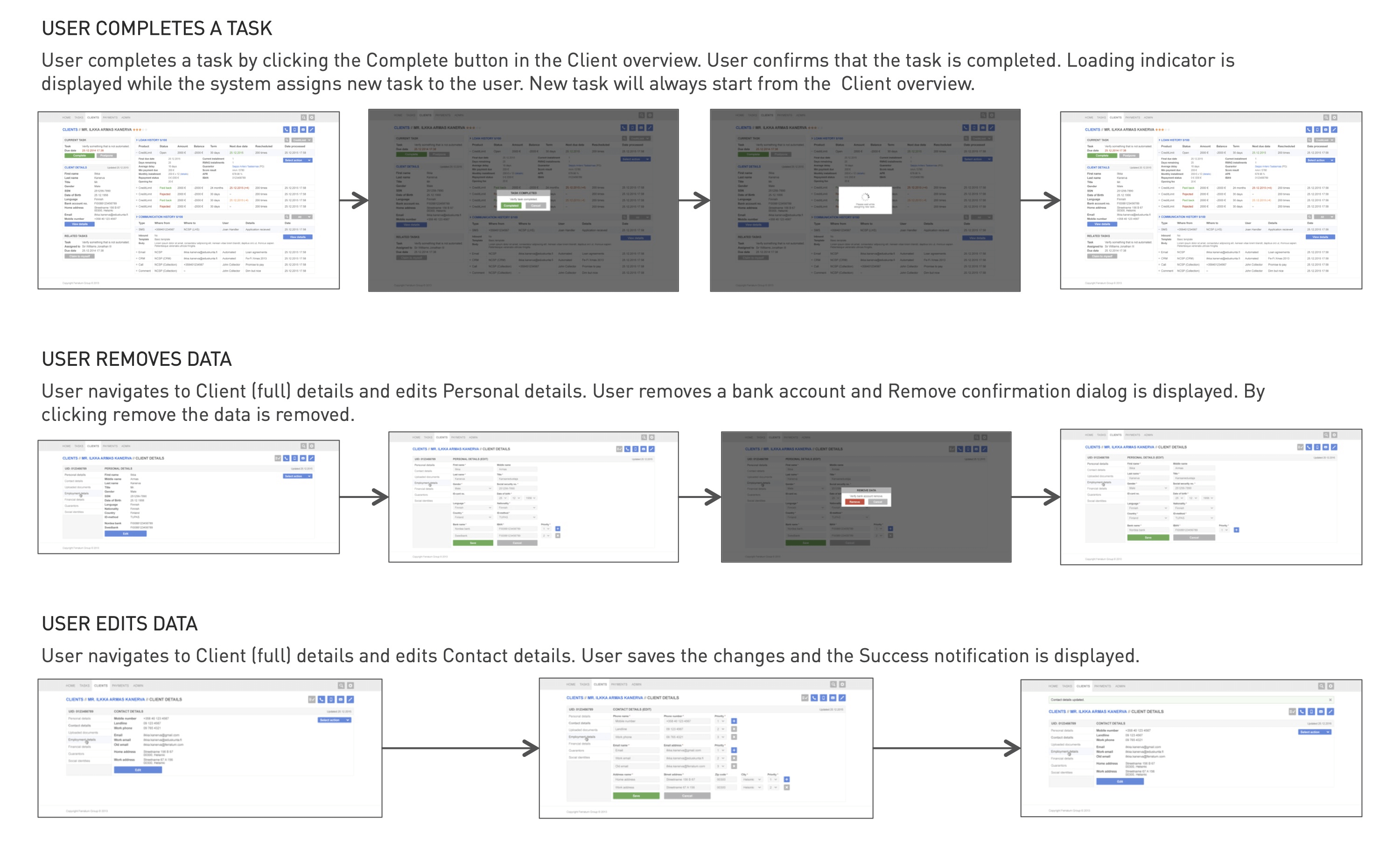Click Save in Contact Details edit form
The image size is (1400, 847).
point(637,796)
